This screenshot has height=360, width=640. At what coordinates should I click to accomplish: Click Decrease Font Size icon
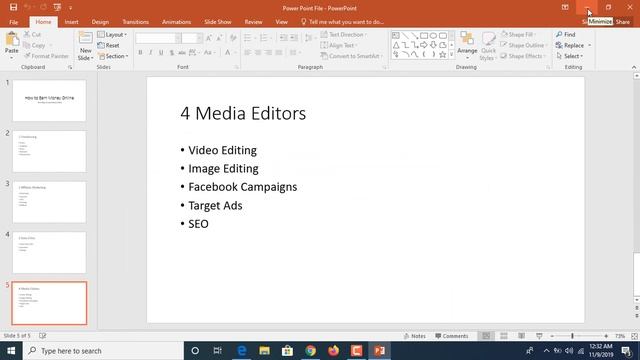[x=220, y=38]
